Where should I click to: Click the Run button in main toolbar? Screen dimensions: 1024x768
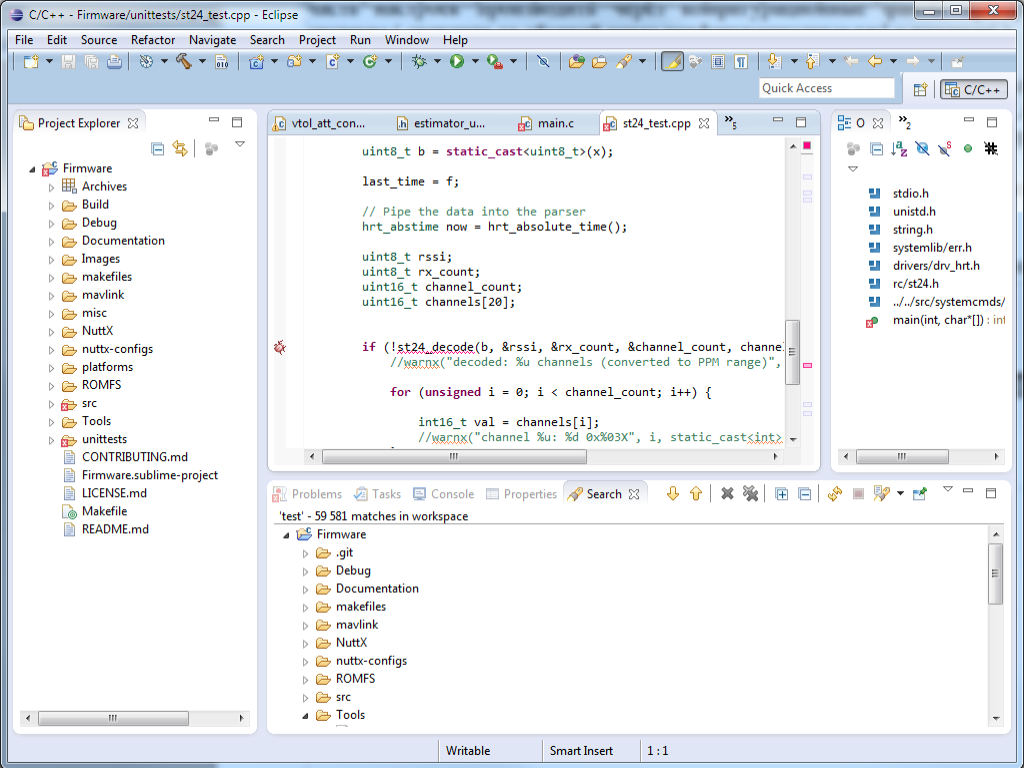pyautogui.click(x=456, y=62)
